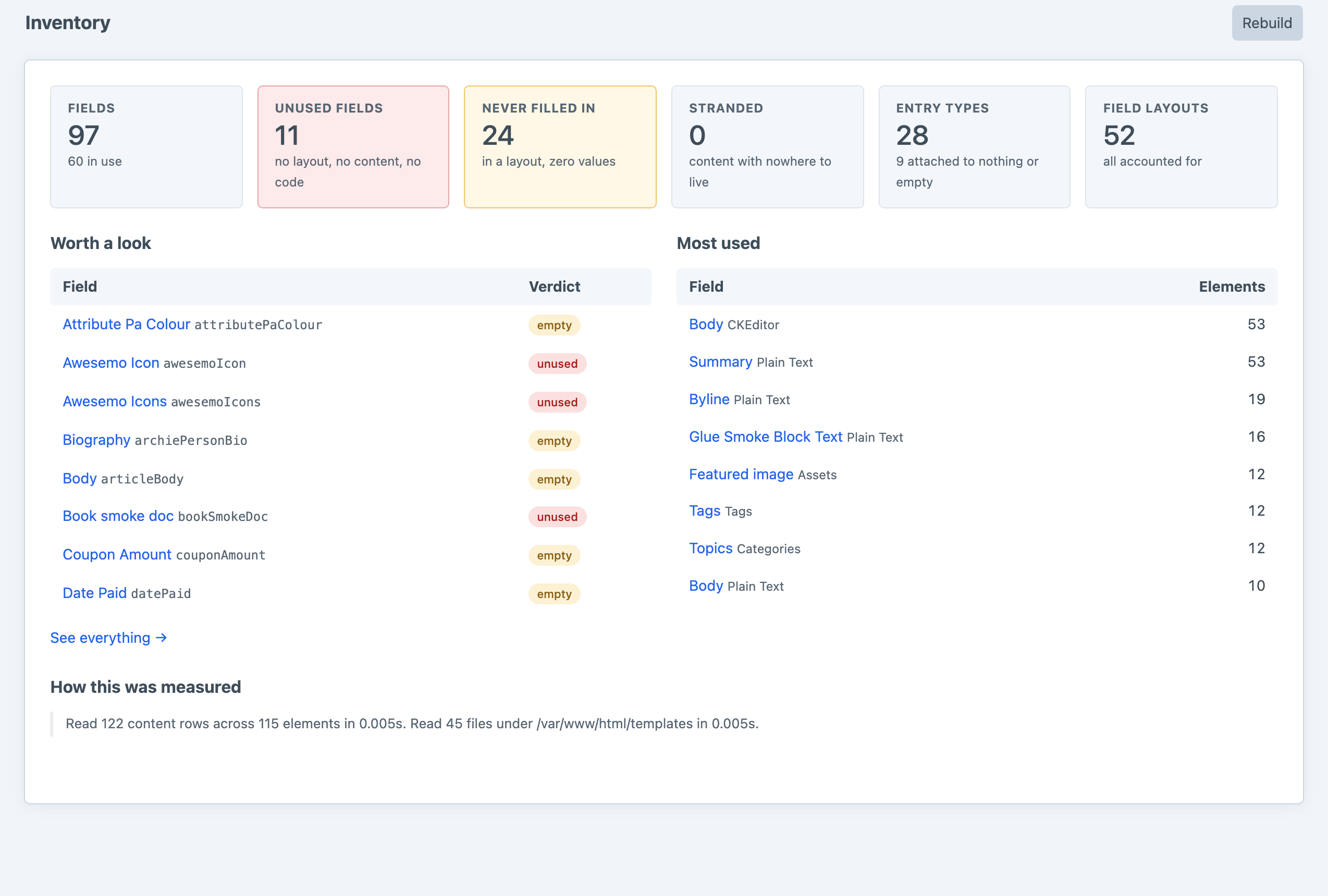1328x896 pixels.
Task: Click the Inventory page title
Action: tap(67, 23)
